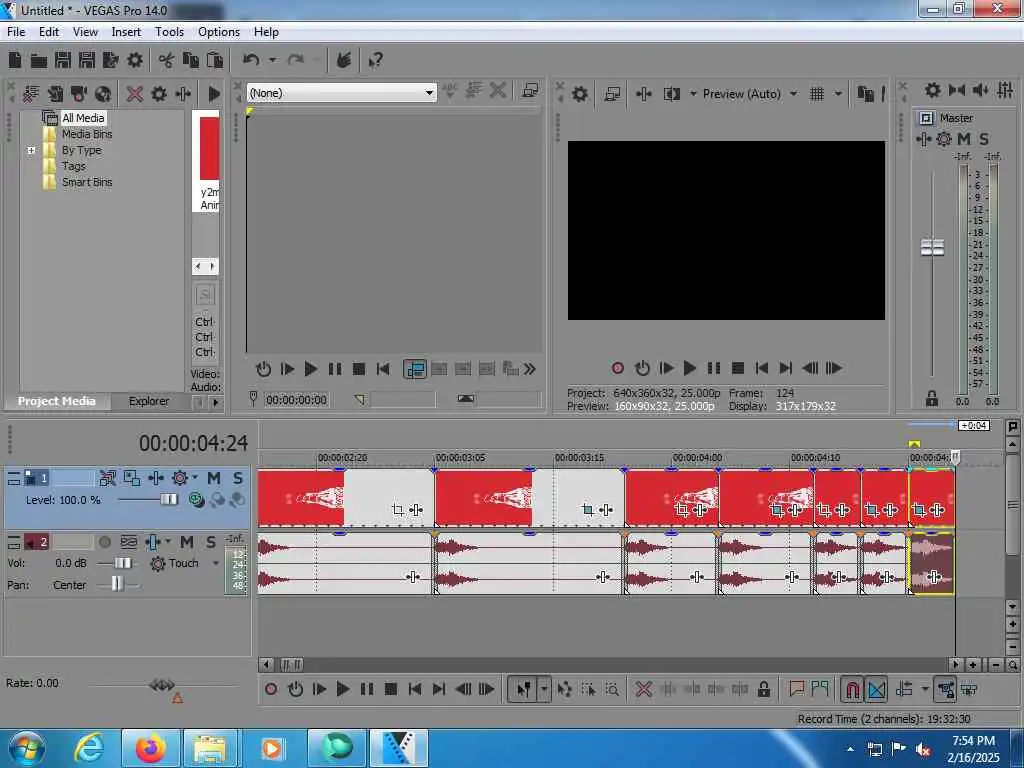Open a project with the folder icon
The image size is (1024, 768).
(x=39, y=61)
